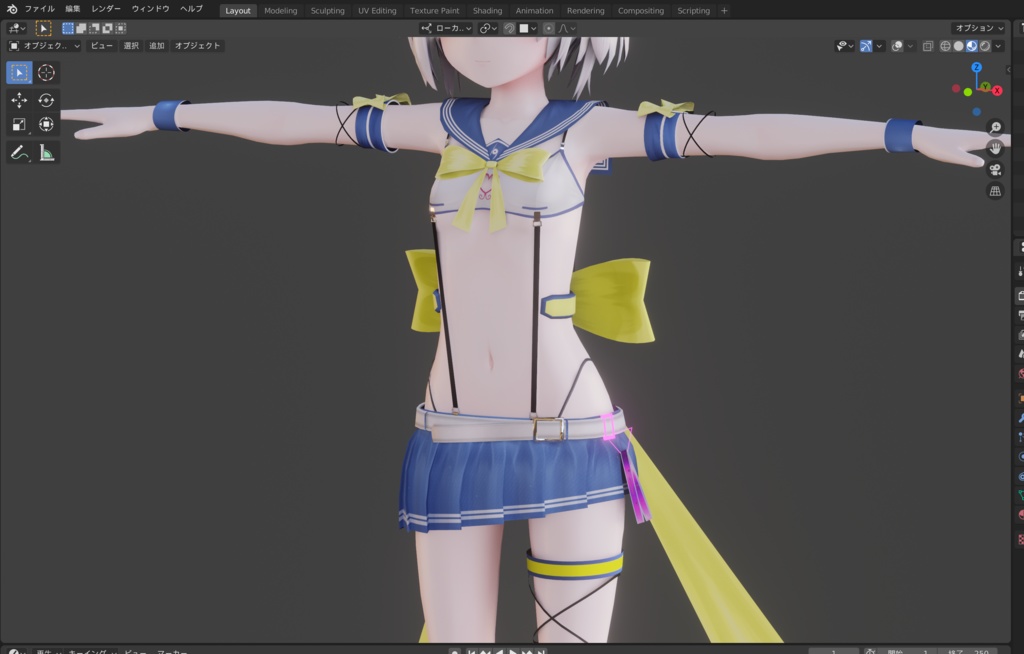Click the magnifying glass to zoom the viewport

(x=994, y=128)
